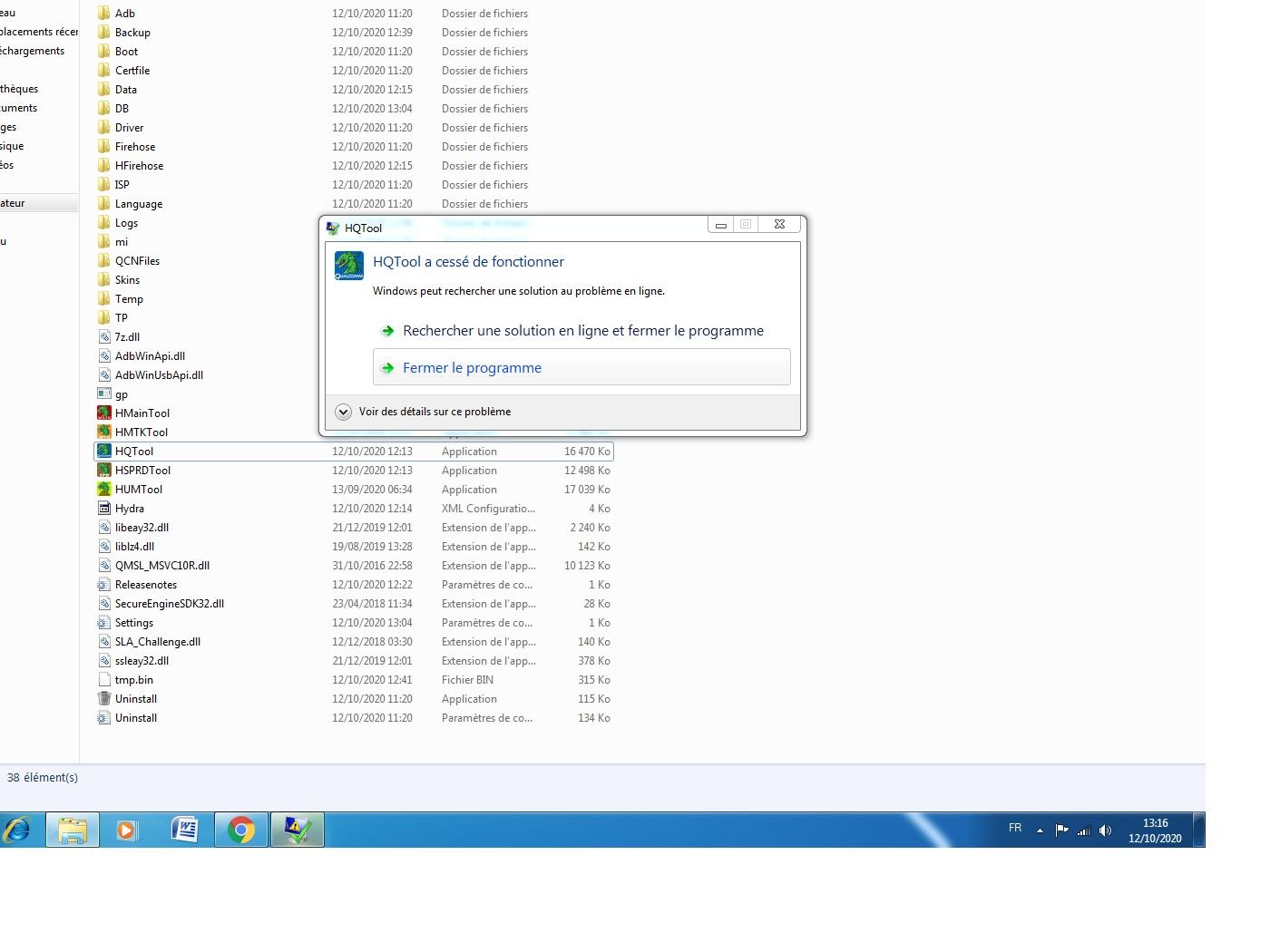Click the volume speaker tray icon
This screenshot has height=952, width=1270.
[1105, 831]
